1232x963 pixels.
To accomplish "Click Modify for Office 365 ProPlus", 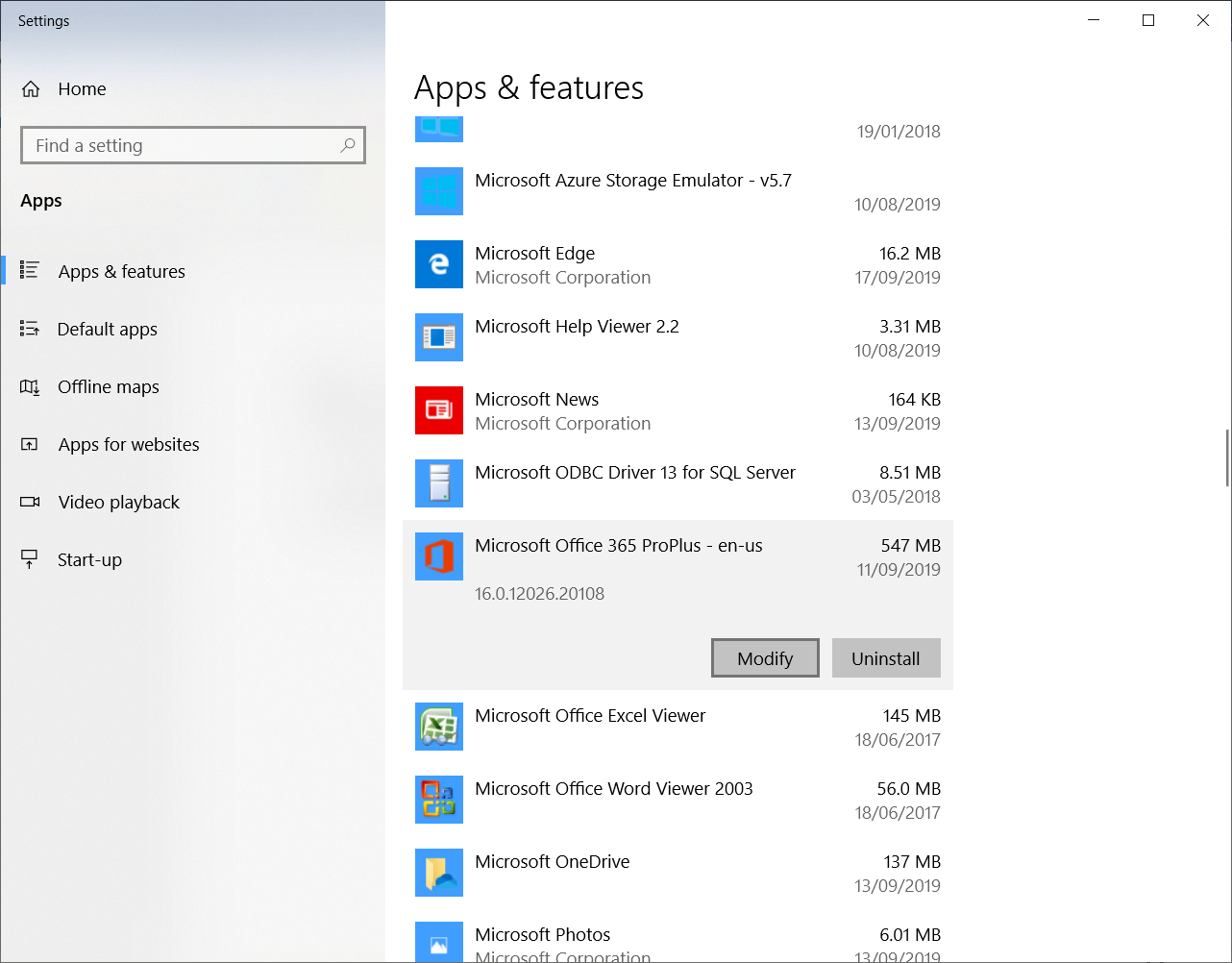I will pos(765,658).
